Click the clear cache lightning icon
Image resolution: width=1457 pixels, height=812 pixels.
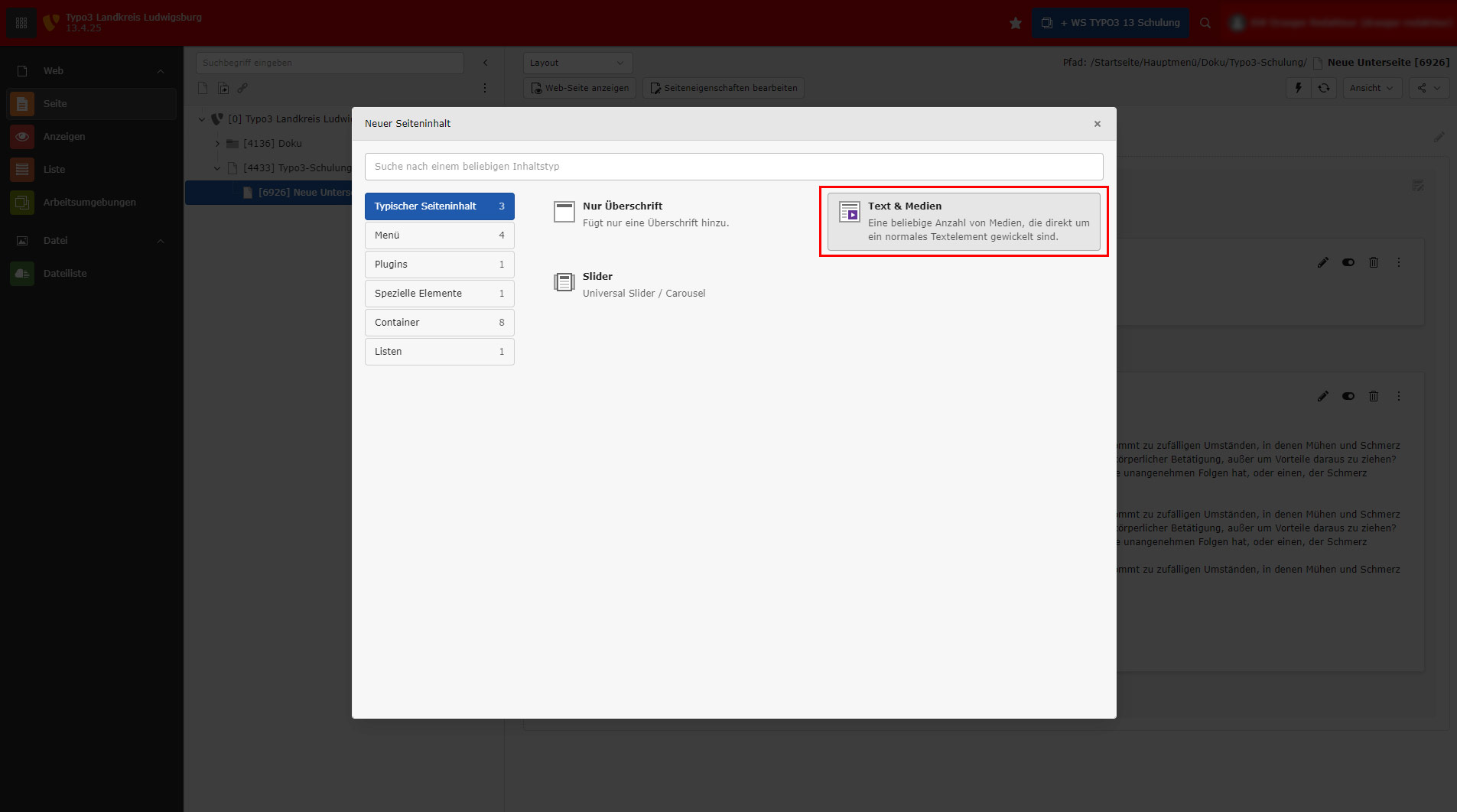1298,88
